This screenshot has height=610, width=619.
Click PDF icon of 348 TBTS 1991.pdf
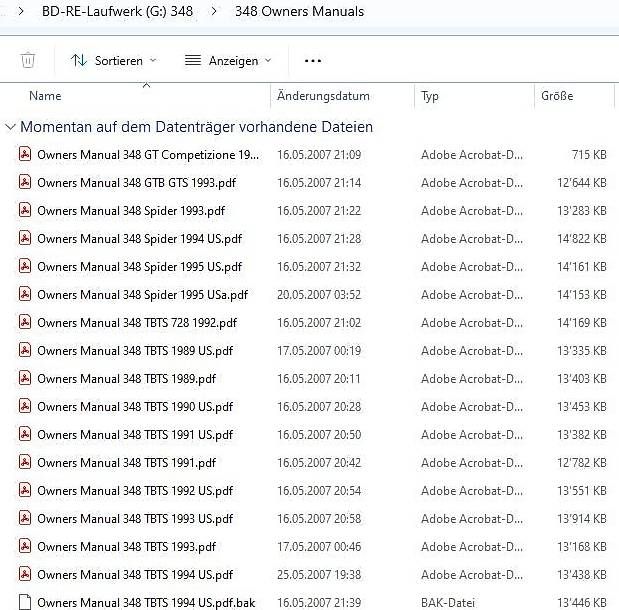tap(25, 462)
